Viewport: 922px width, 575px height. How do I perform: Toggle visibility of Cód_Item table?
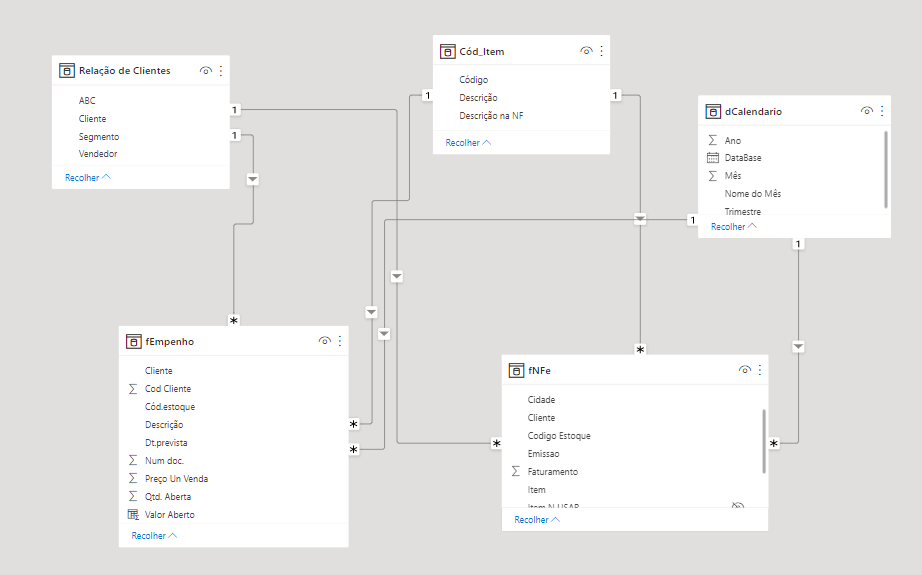tap(586, 51)
